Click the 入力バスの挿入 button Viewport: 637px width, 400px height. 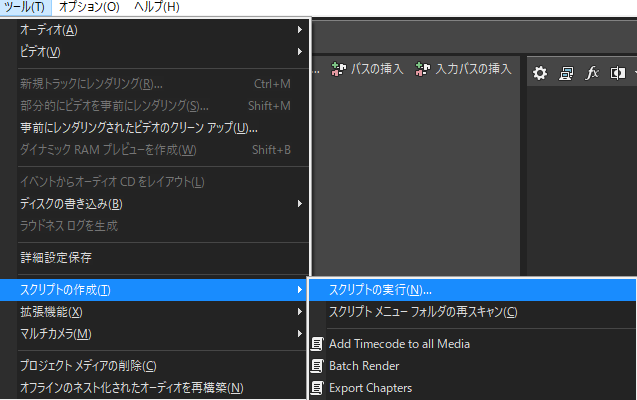tap(463, 69)
